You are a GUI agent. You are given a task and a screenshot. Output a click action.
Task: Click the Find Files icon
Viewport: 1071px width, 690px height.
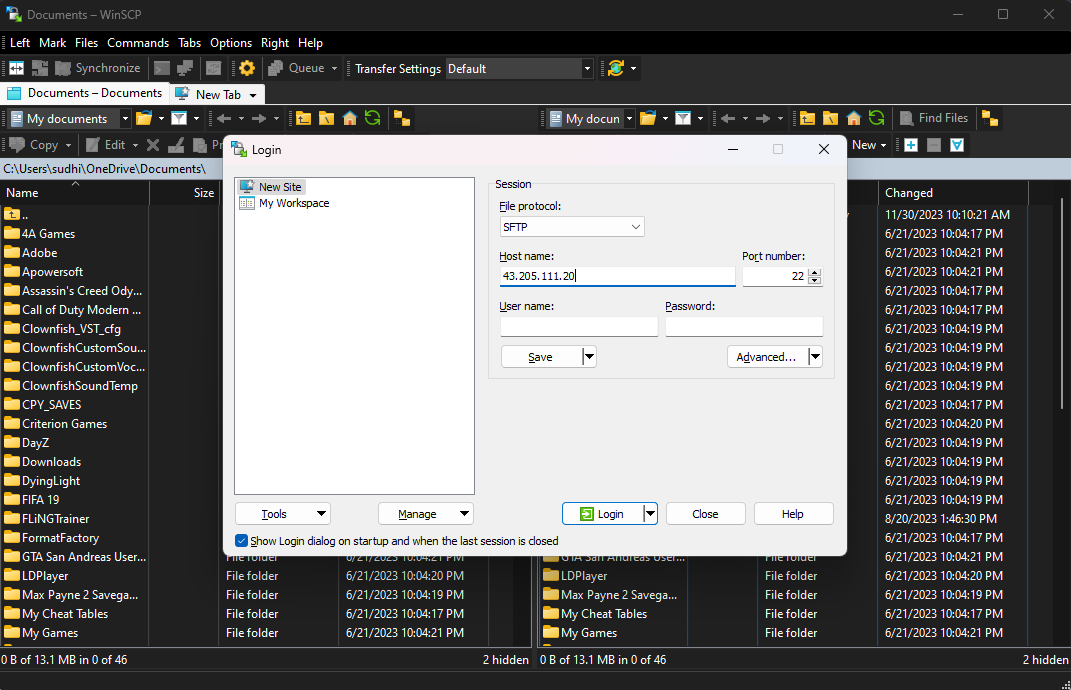[x=934, y=118]
